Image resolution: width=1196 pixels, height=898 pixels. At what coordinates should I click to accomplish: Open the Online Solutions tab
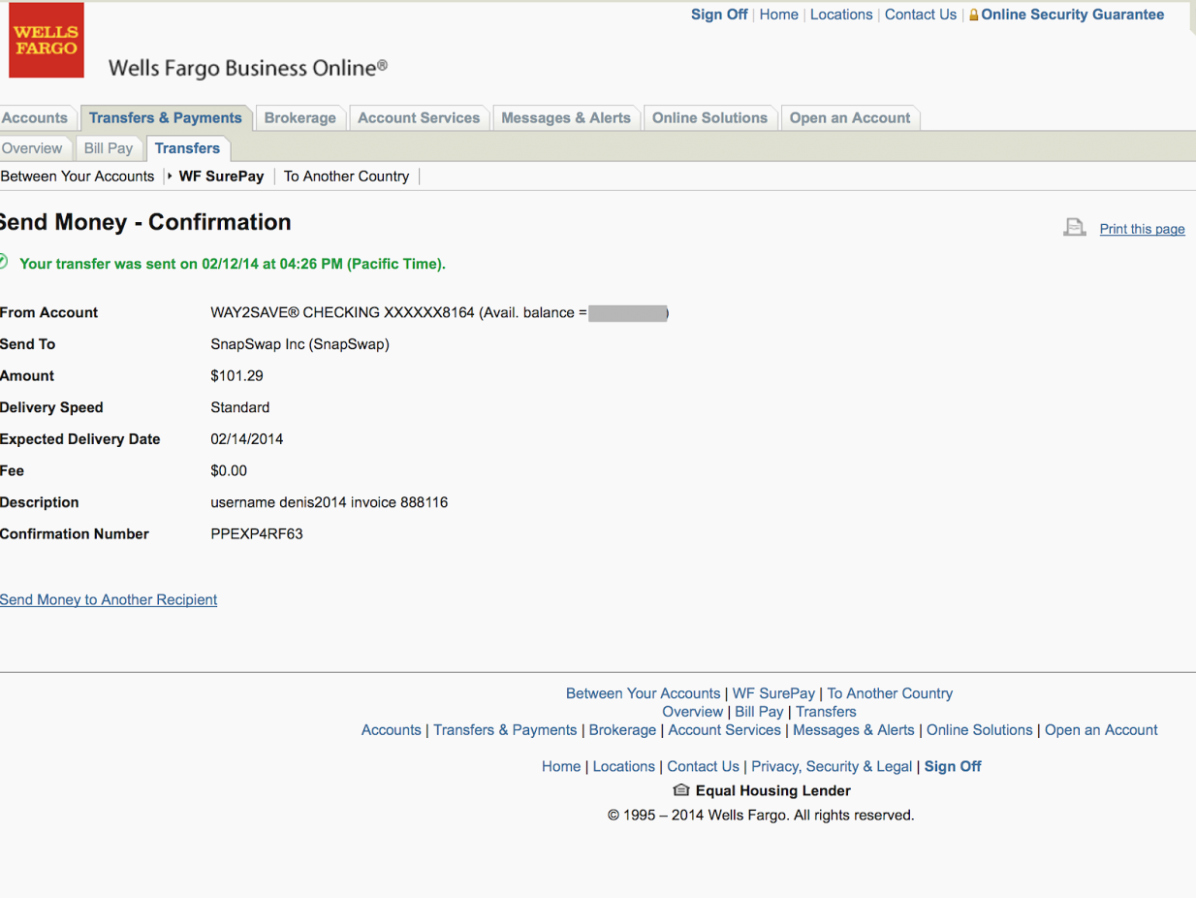click(709, 117)
